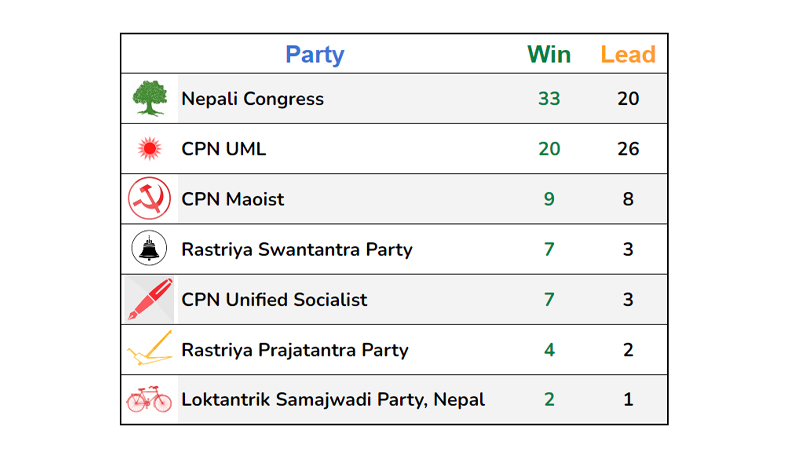Select the CPN Maoist hammer and sickle logo

click(149, 198)
